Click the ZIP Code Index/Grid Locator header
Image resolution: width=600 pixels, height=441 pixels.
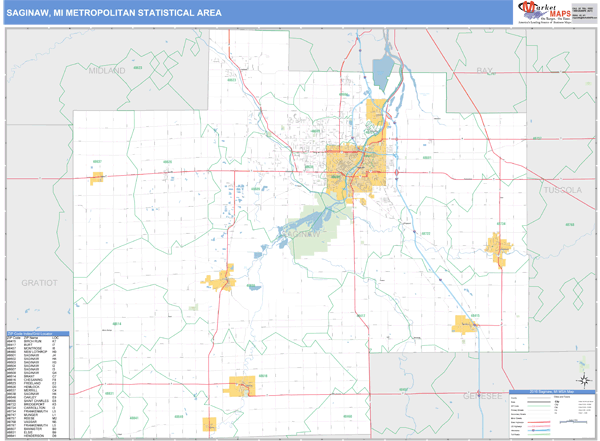(x=38, y=333)
